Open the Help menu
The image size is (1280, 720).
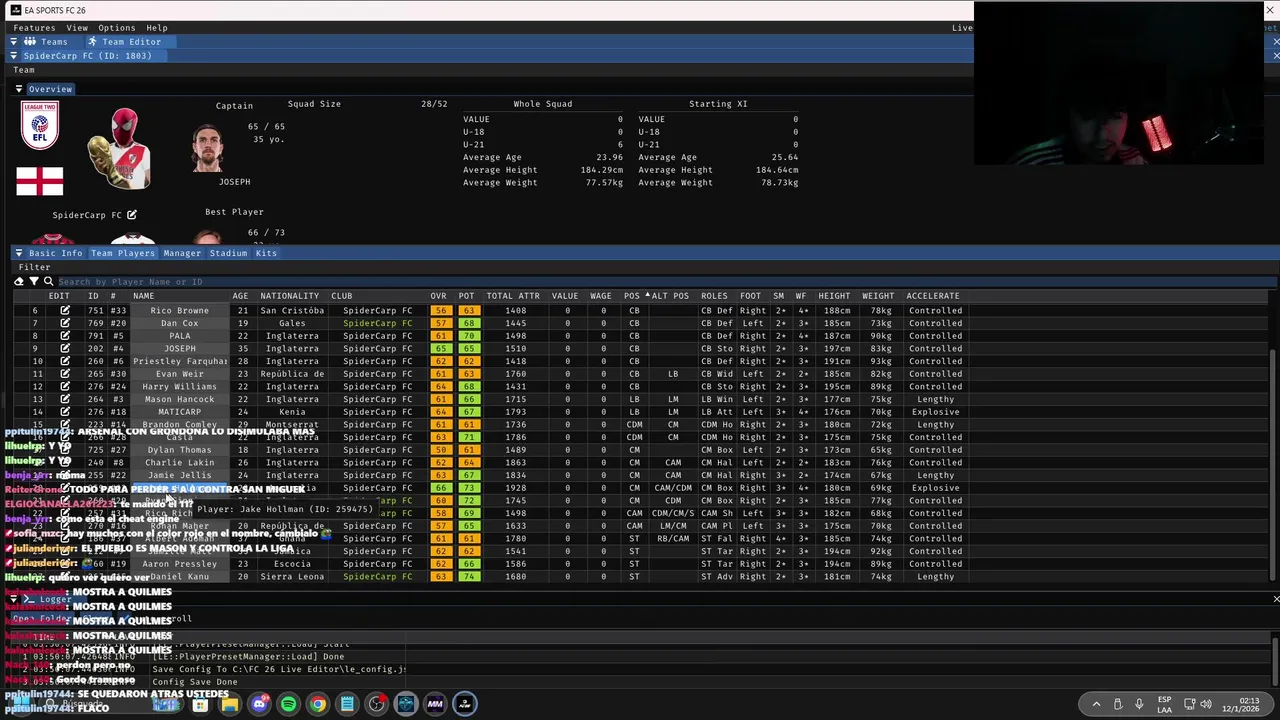pos(157,28)
